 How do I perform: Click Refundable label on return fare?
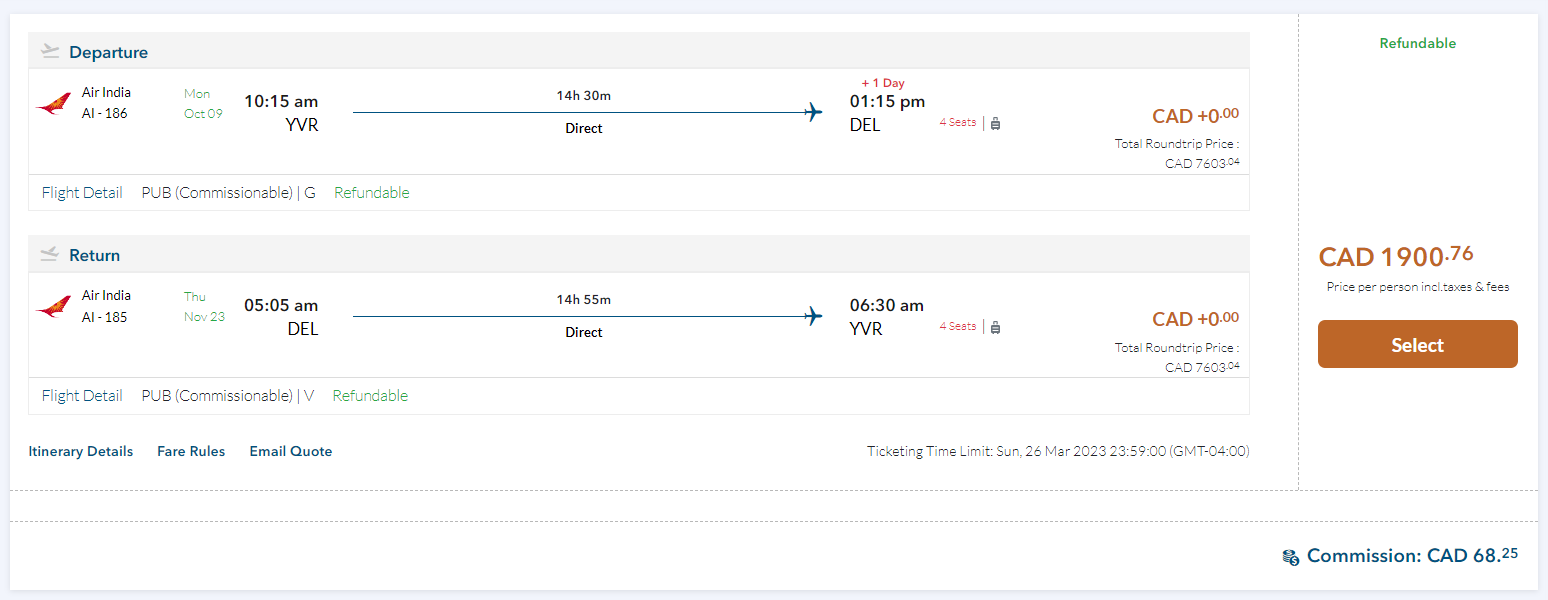(371, 396)
